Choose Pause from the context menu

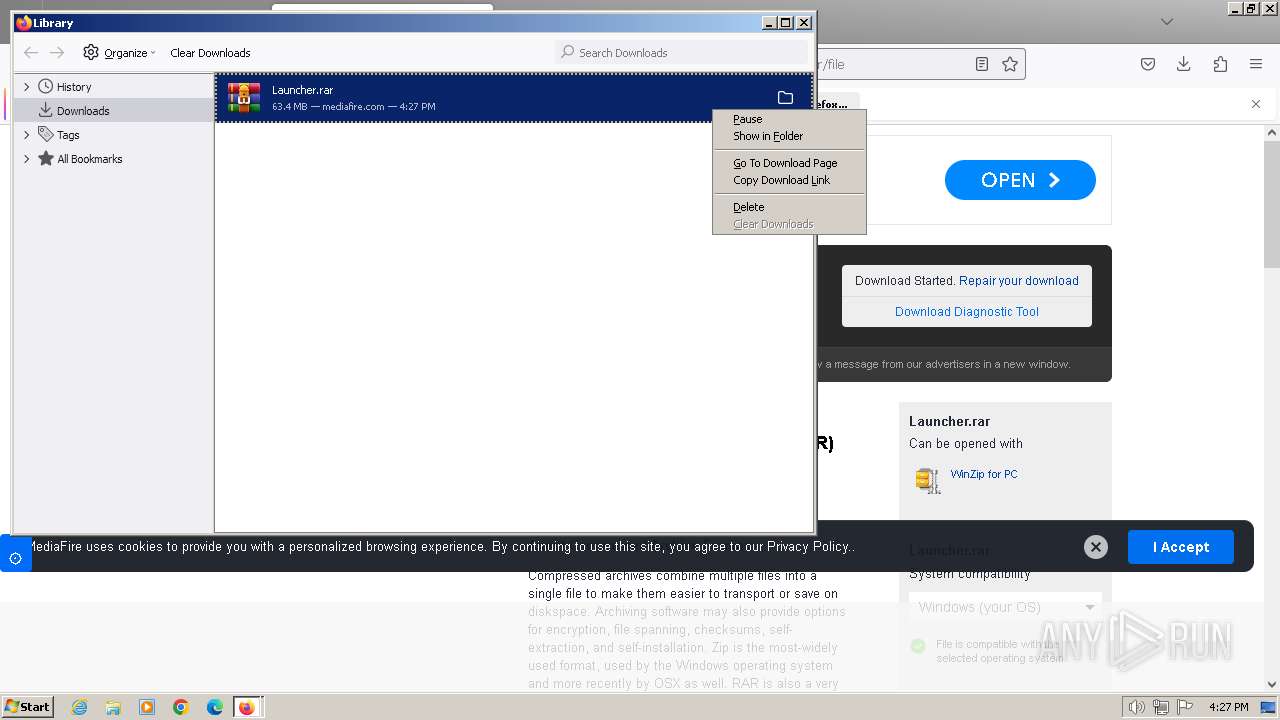coord(789,119)
